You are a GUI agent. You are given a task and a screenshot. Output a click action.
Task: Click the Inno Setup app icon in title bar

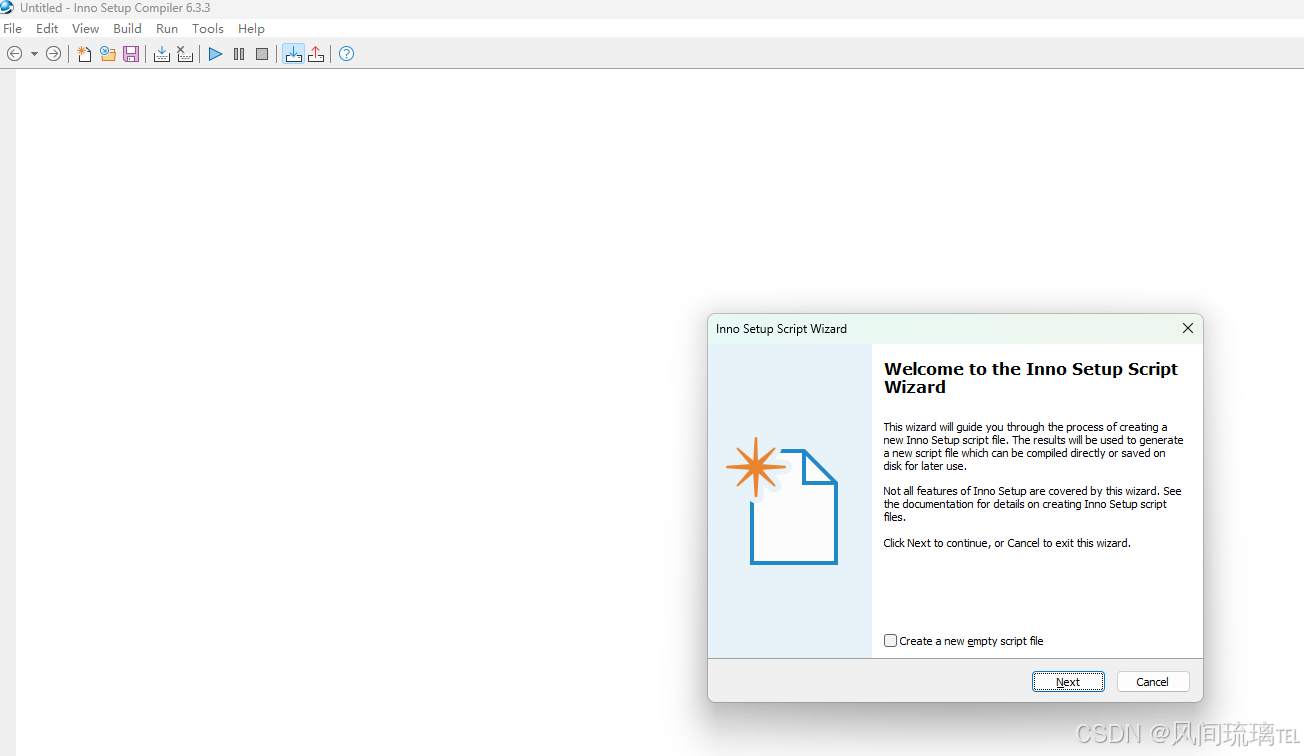[x=7, y=7]
